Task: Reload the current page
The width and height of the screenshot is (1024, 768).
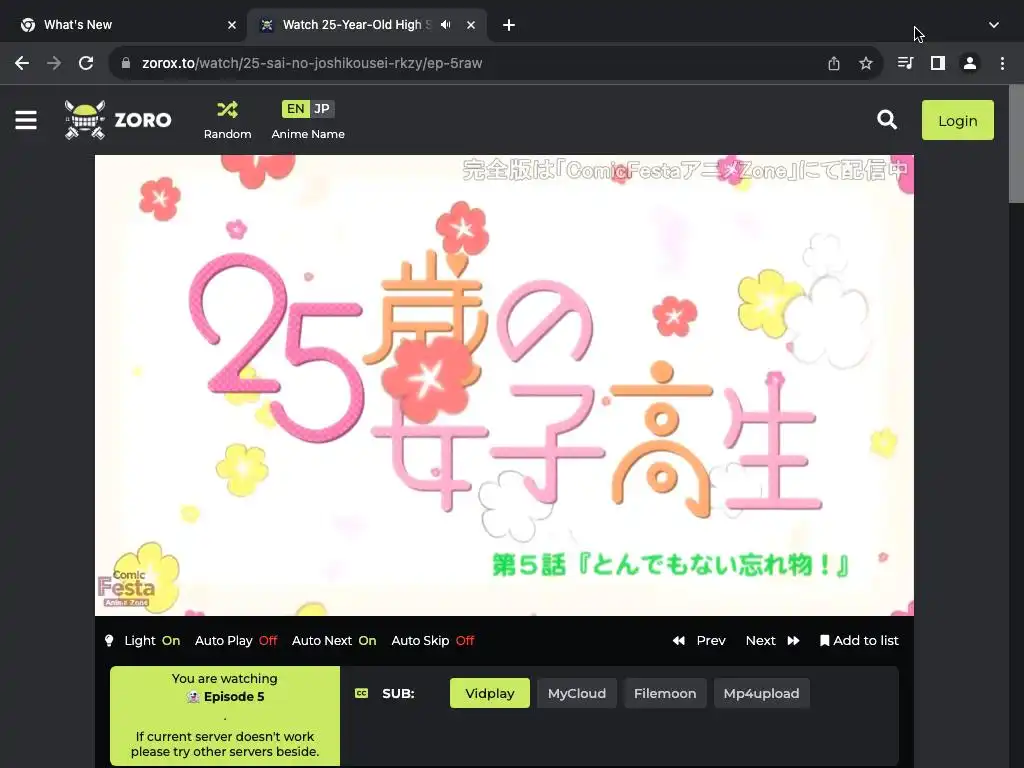Action: (x=86, y=63)
